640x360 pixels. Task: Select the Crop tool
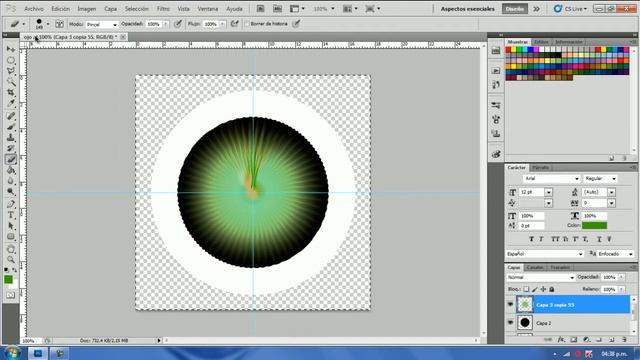tap(11, 93)
